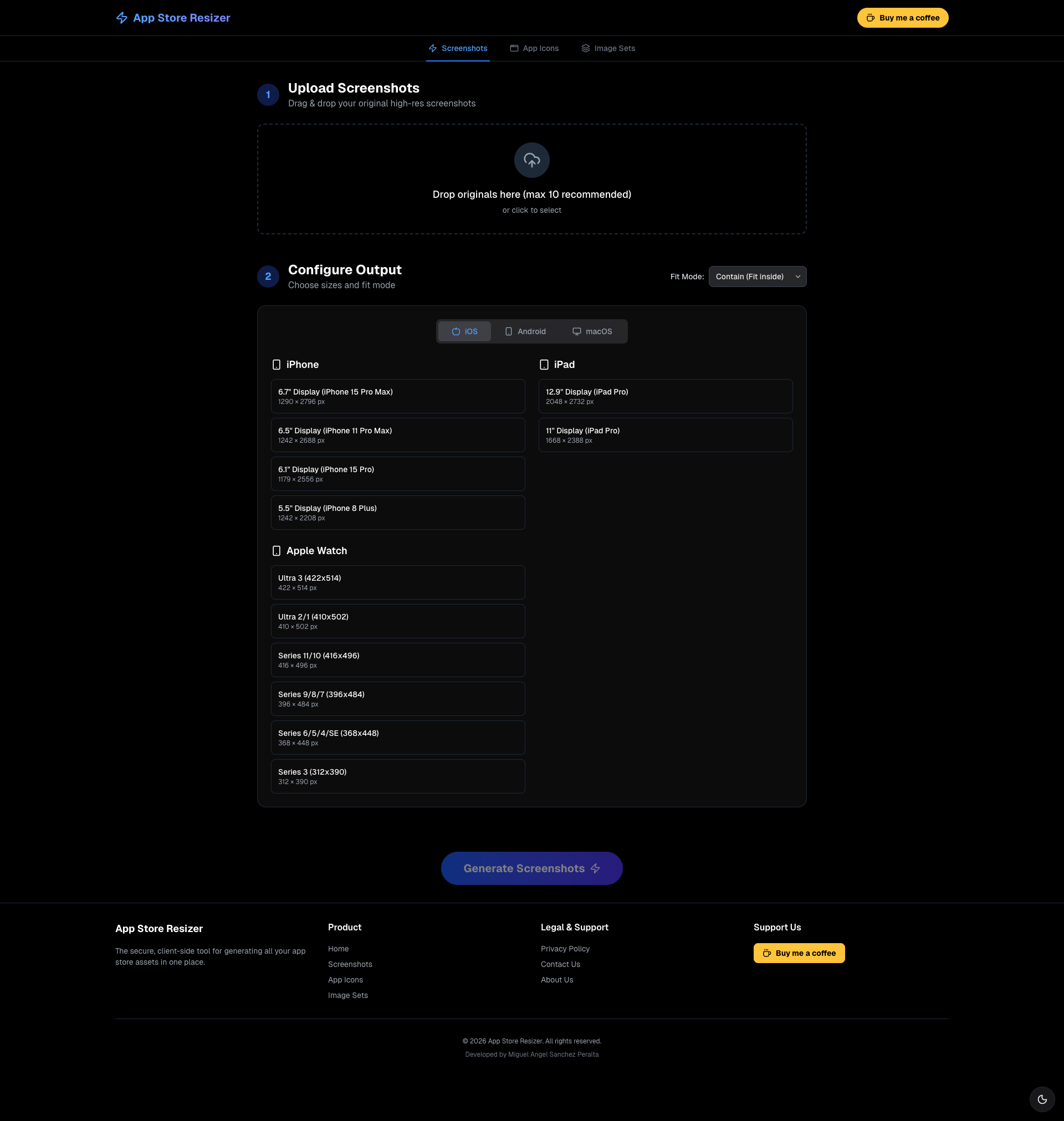Select the 6.5" Display iPhone 11 Pro Max size
The image size is (1064, 1121).
pyautogui.click(x=397, y=435)
